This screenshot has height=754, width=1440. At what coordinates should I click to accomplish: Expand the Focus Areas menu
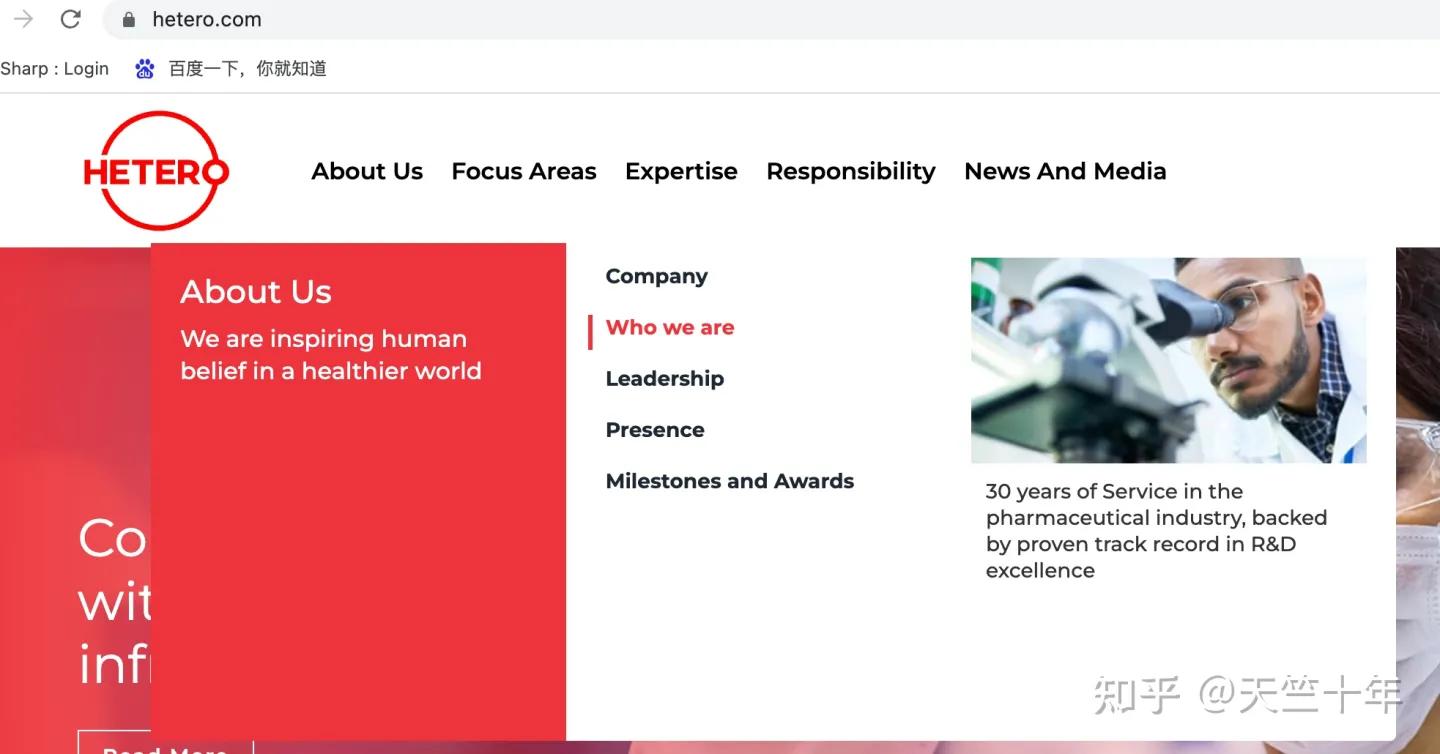tap(524, 171)
